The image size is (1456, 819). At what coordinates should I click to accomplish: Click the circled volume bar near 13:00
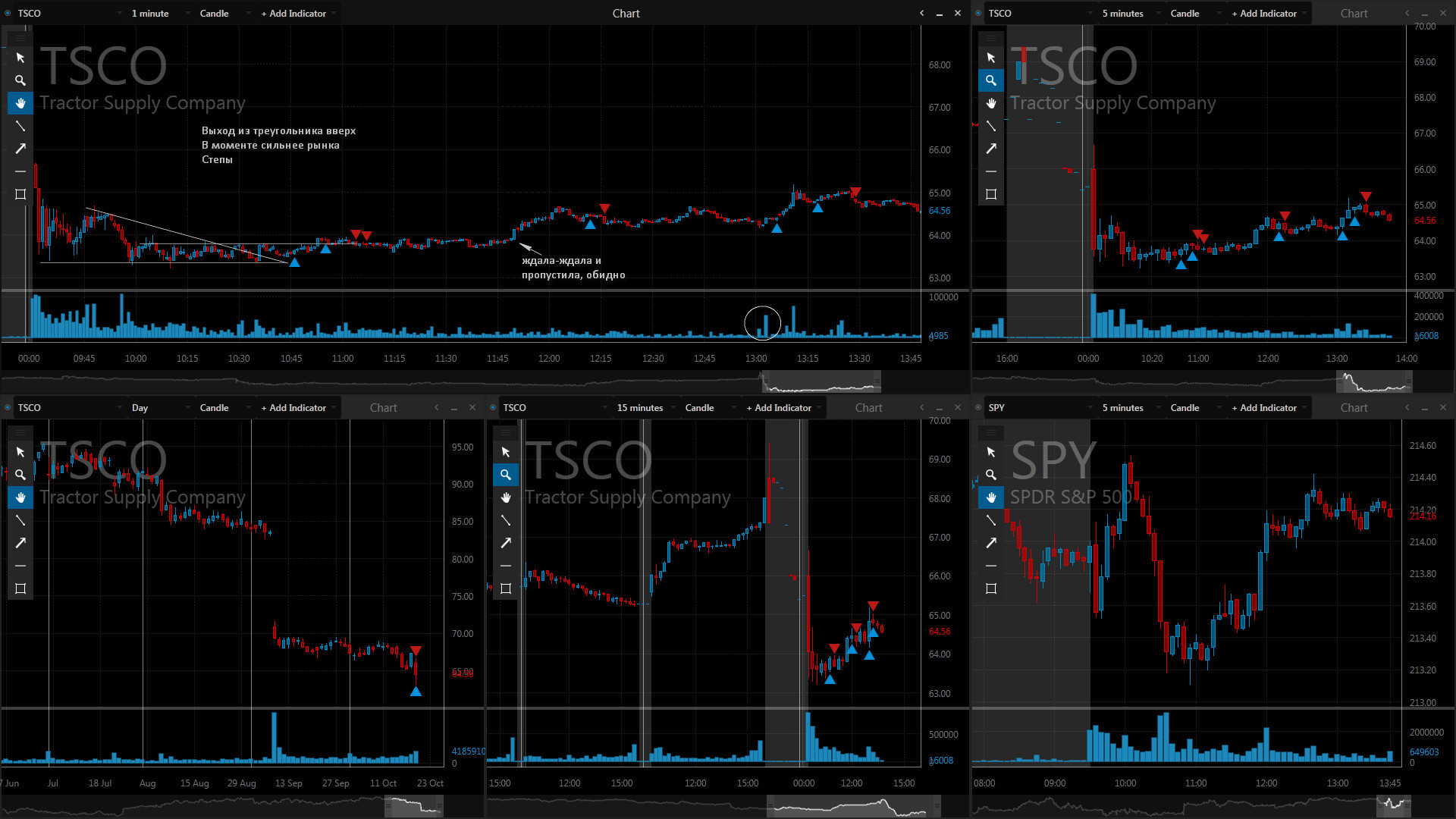[x=765, y=326]
